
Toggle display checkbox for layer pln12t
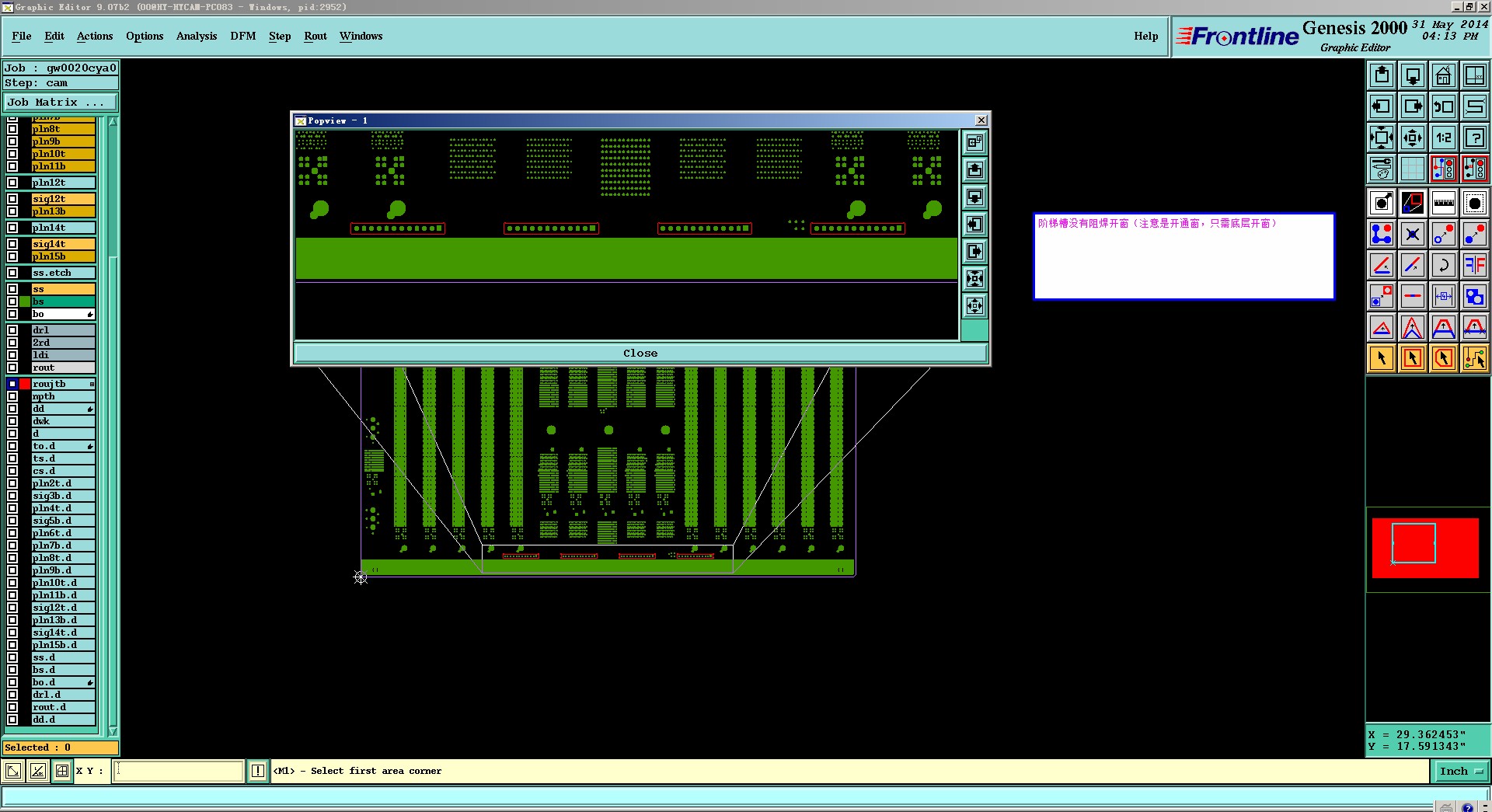[x=12, y=183]
